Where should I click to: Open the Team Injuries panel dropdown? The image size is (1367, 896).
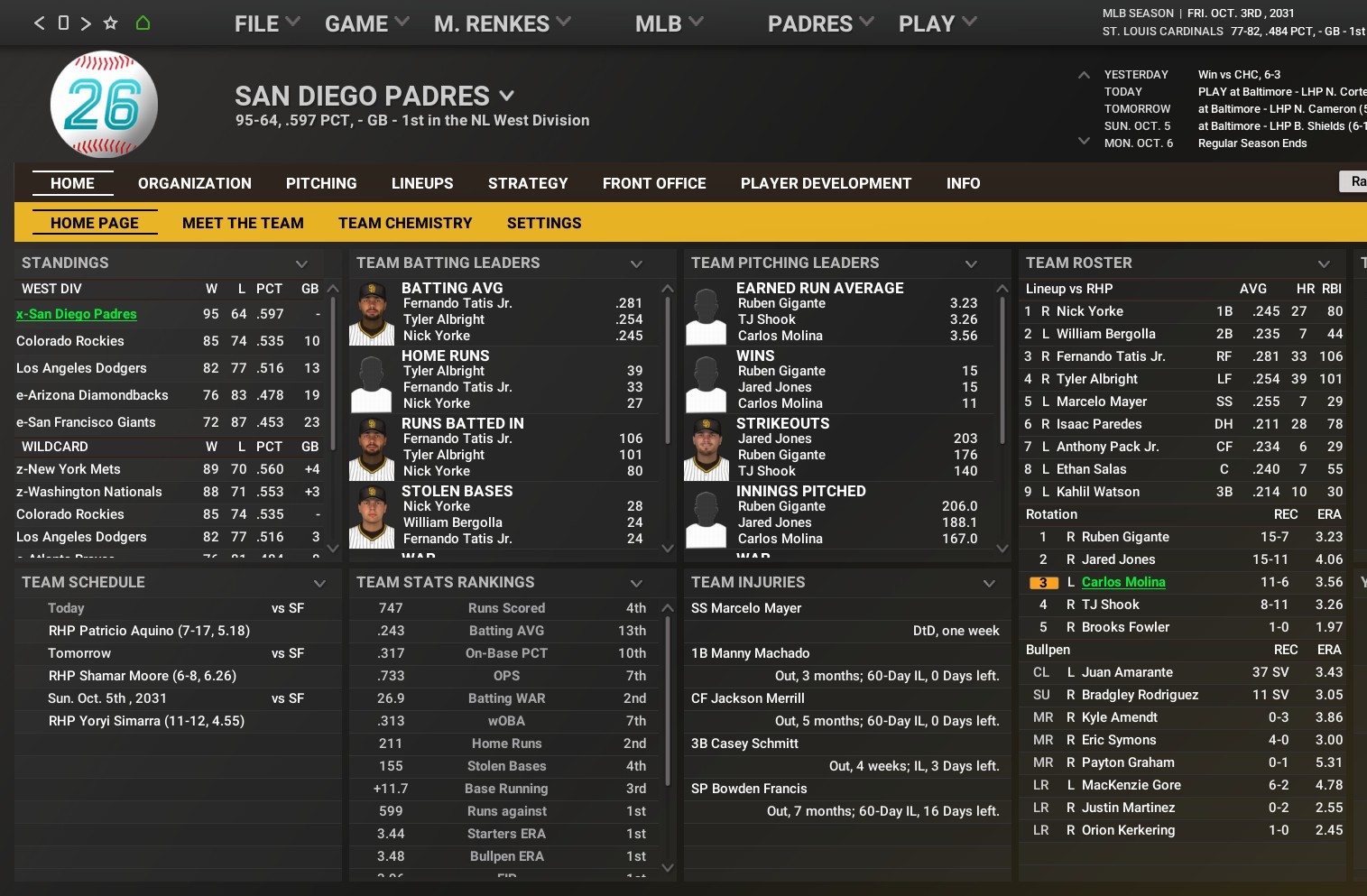pos(989,583)
